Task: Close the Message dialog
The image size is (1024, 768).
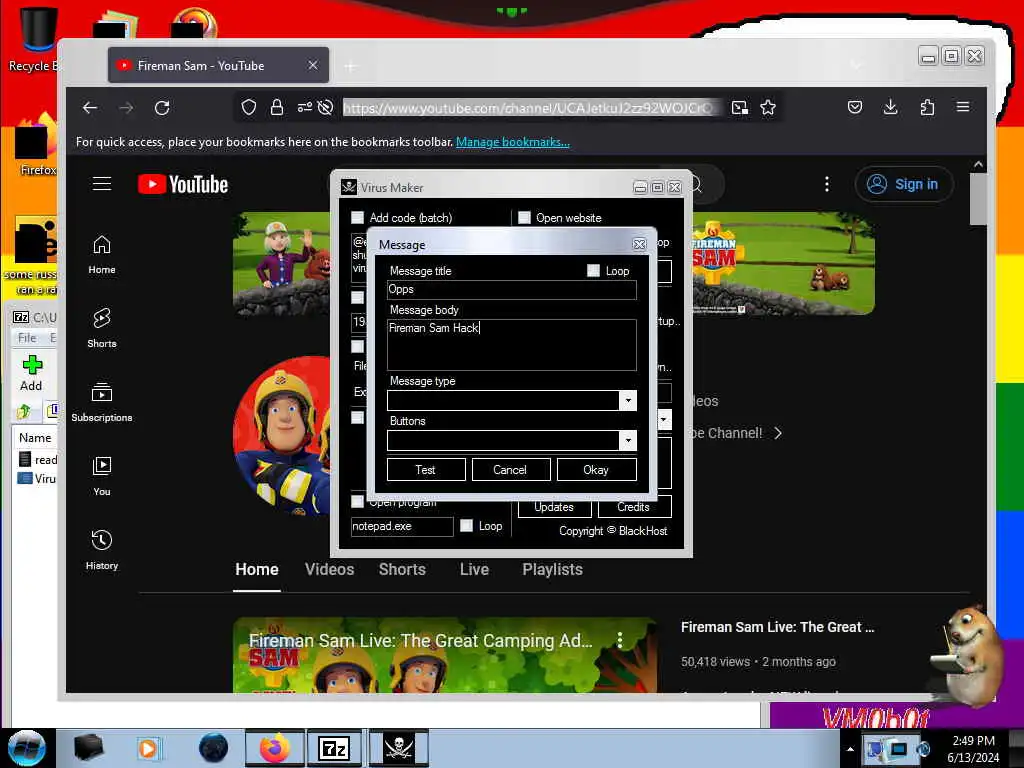Action: [x=639, y=244]
